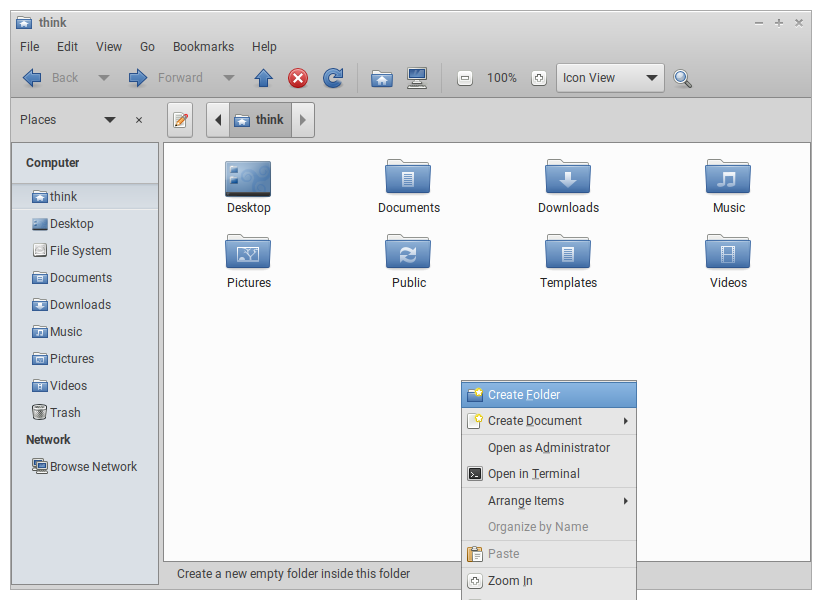Open Browse Network in the sidebar
Screen dimensions: 822x600
pyautogui.click(x=85, y=466)
